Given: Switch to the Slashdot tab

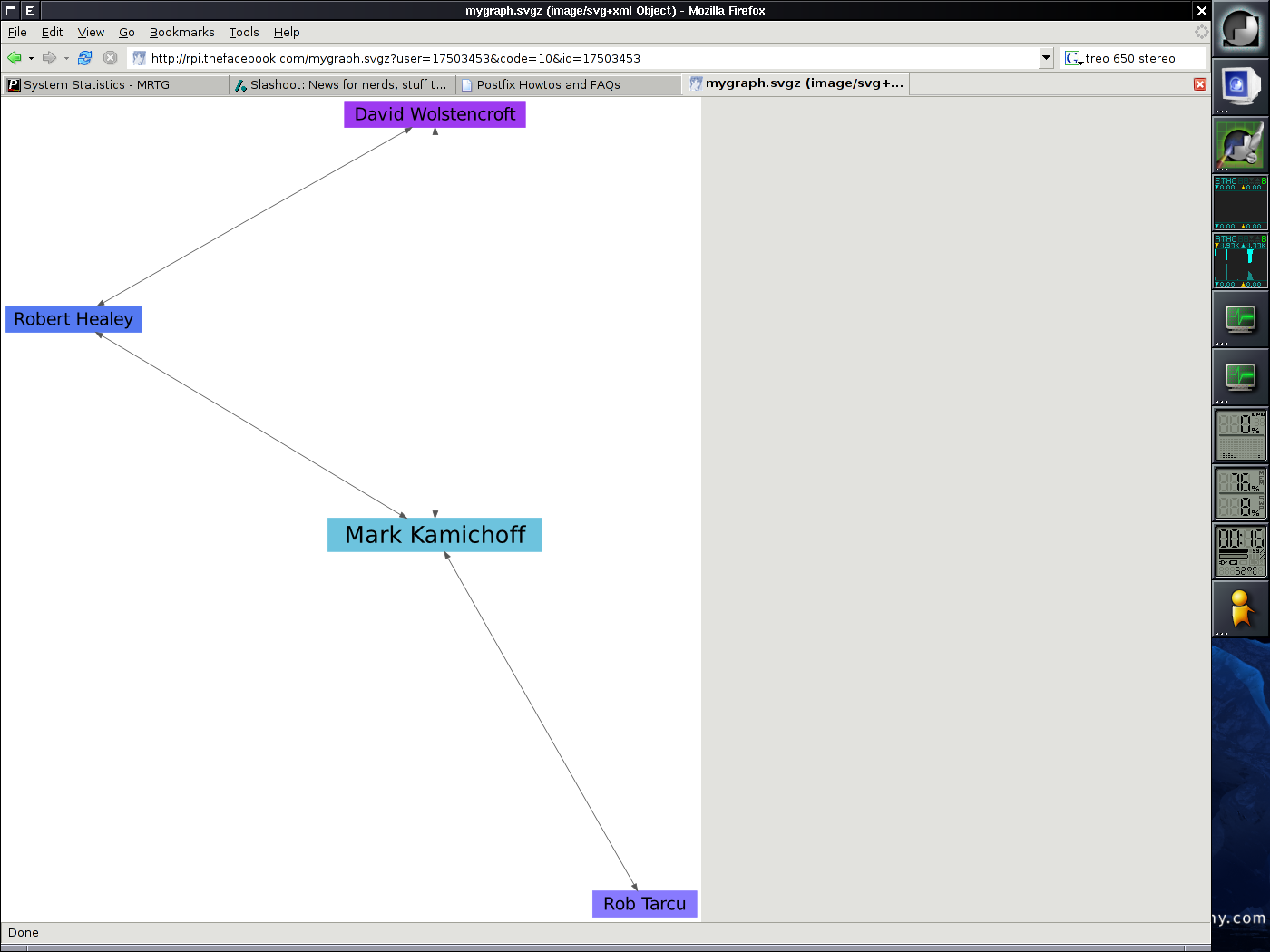Looking at the screenshot, I should coord(341,84).
